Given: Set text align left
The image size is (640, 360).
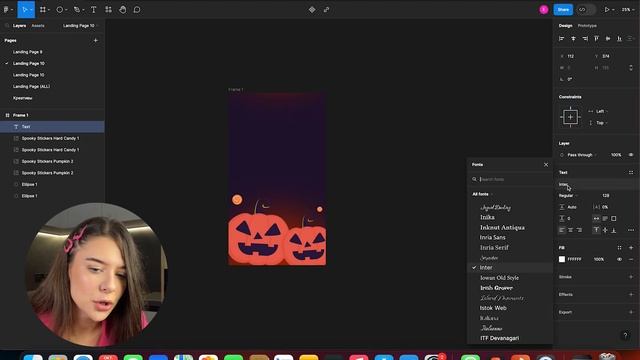Looking at the screenshot, I should [x=562, y=230].
